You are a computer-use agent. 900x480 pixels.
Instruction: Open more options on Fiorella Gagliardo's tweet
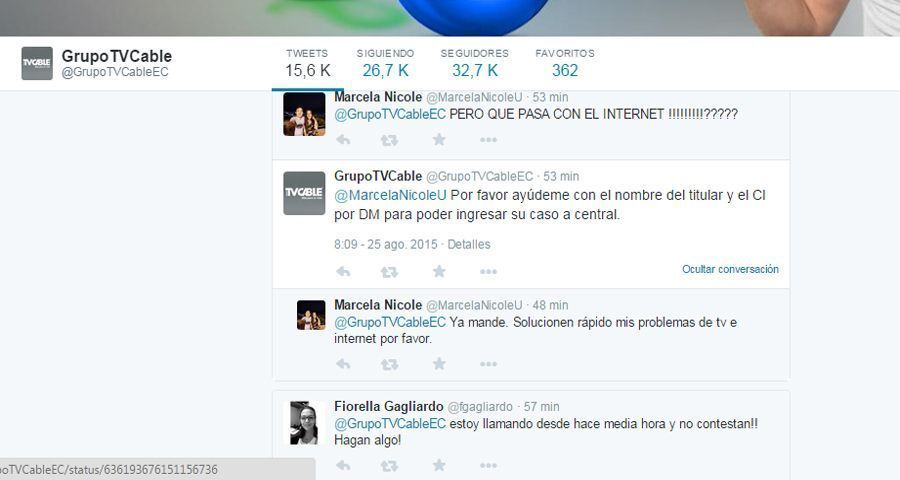[x=487, y=466]
